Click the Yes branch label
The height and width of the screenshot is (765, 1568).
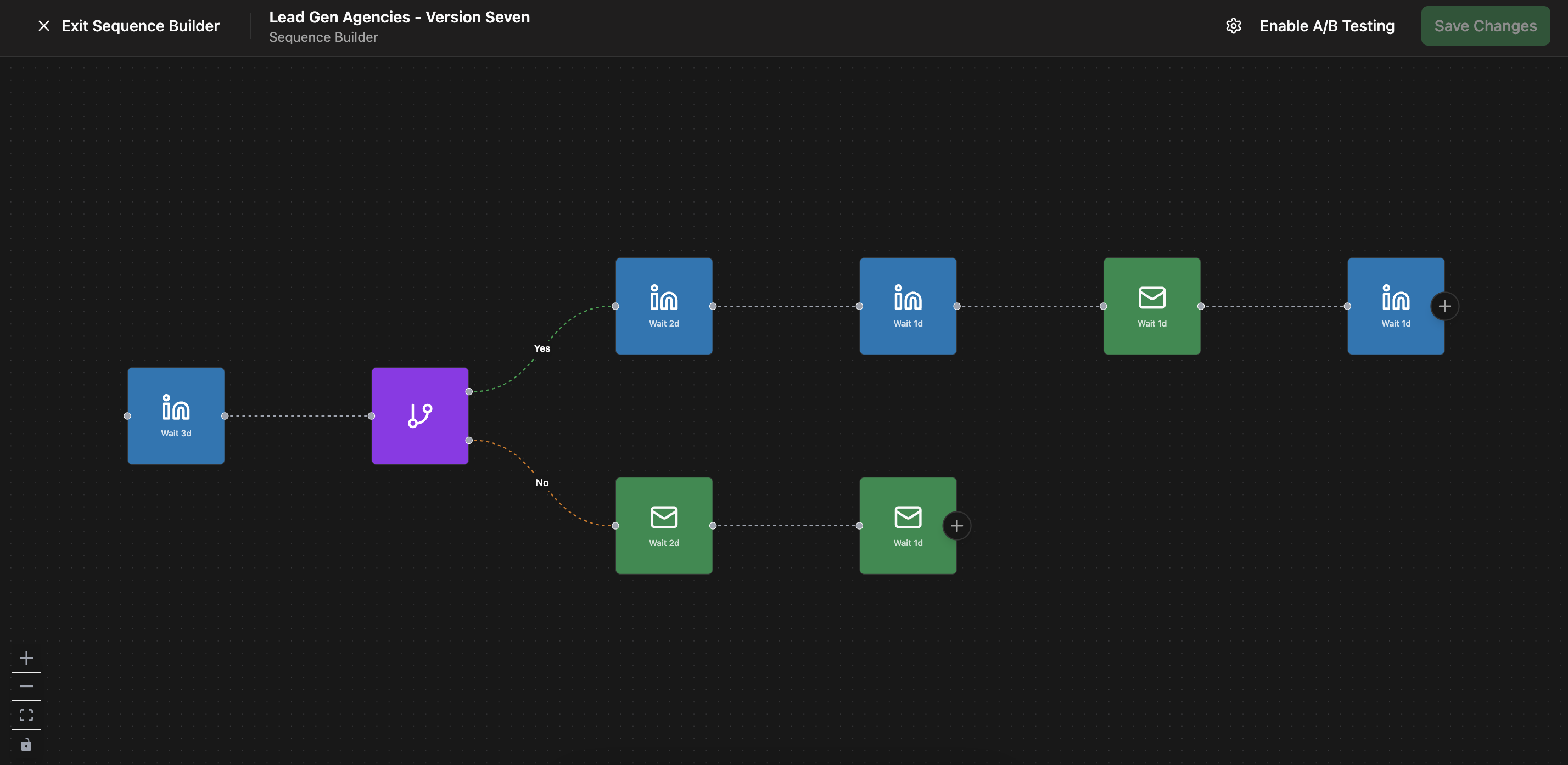[x=542, y=348]
